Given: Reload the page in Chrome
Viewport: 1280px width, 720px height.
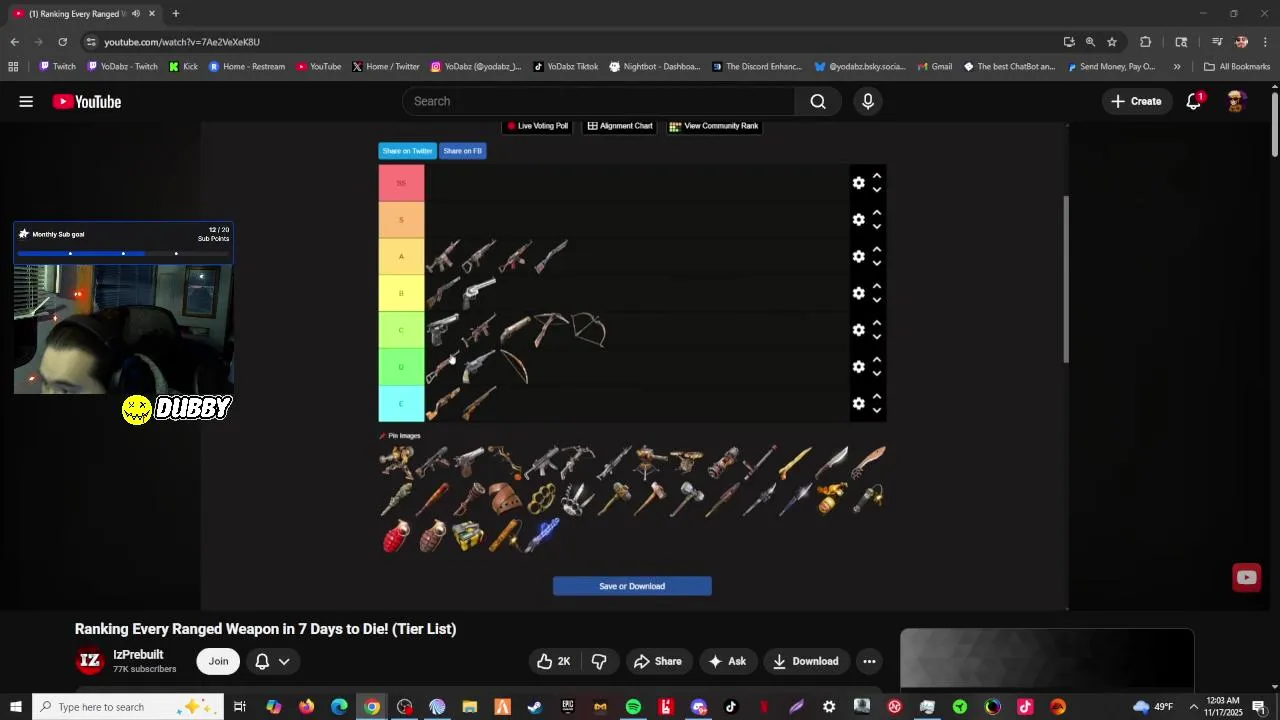Looking at the screenshot, I should click(x=62, y=42).
